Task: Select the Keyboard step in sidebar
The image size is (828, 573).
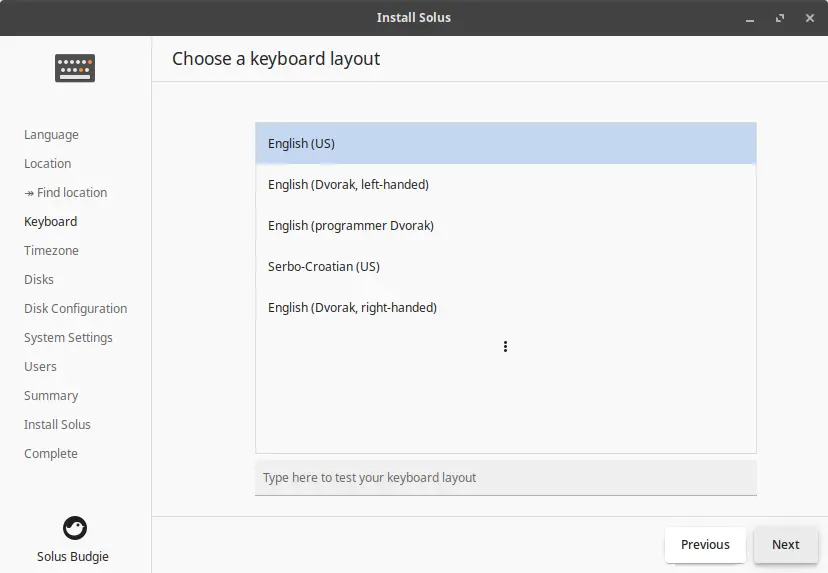Action: [x=51, y=222]
